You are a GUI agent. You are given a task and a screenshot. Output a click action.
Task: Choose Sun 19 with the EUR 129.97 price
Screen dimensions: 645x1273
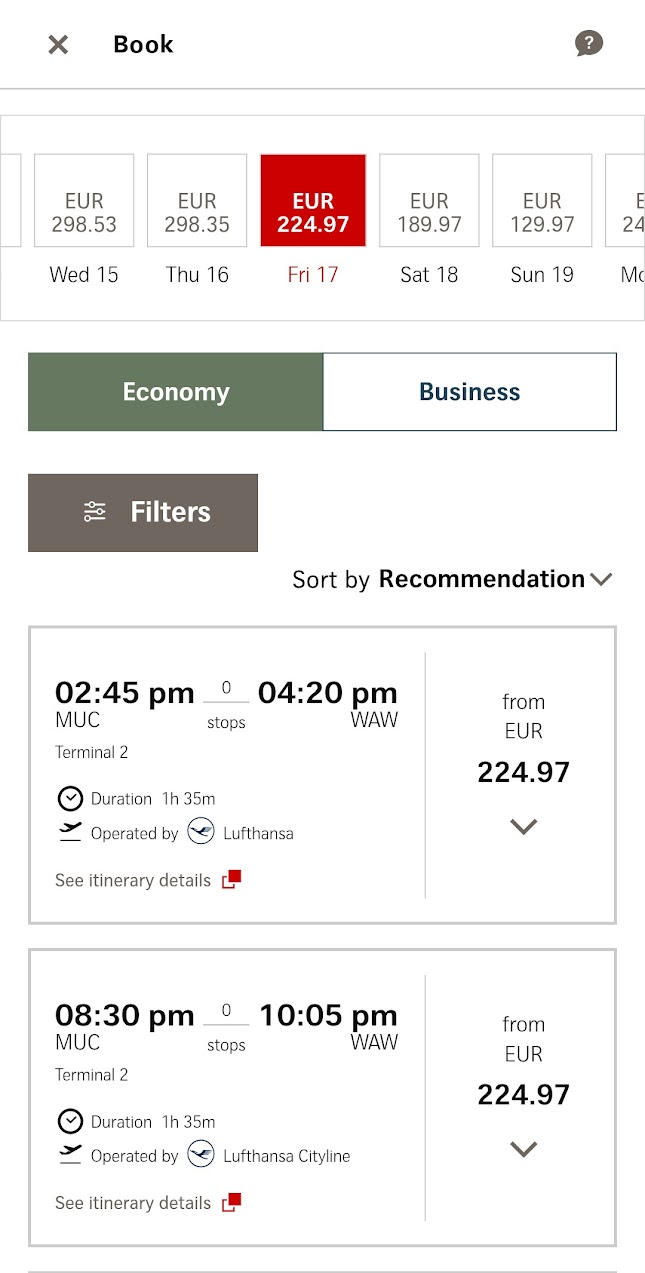(x=541, y=200)
